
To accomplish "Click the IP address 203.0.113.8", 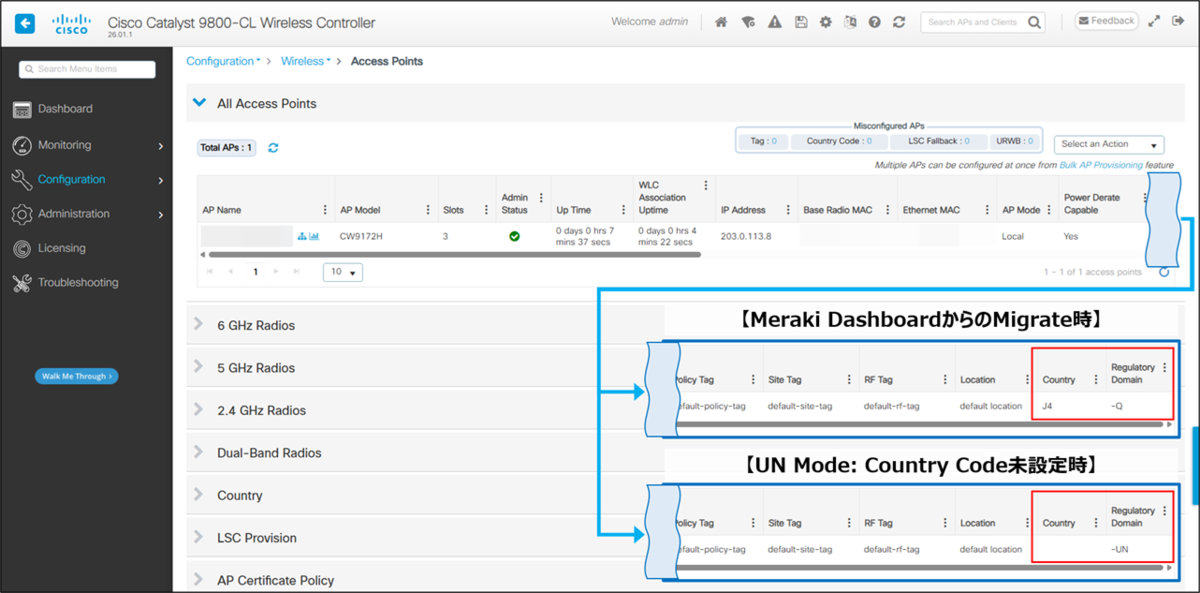I will pyautogui.click(x=746, y=237).
